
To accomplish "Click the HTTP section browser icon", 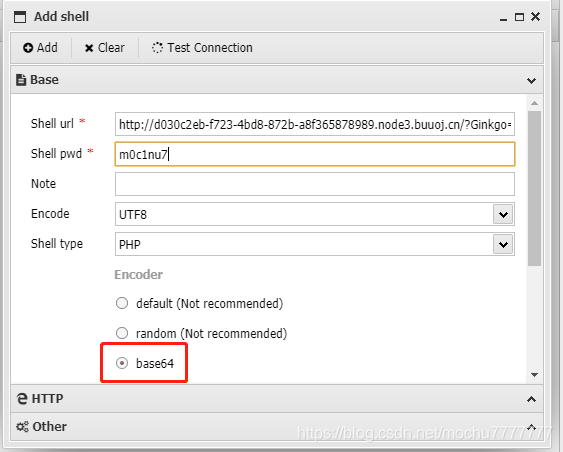I will coord(22,399).
